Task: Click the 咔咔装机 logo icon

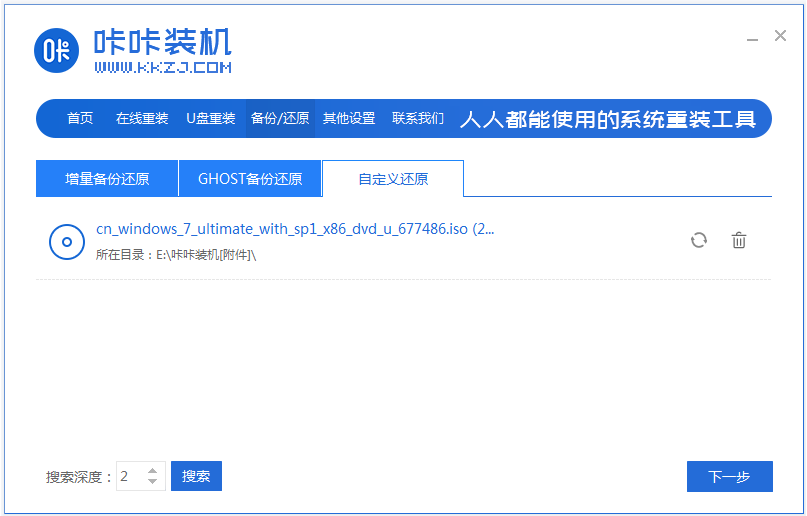Action: pos(57,50)
